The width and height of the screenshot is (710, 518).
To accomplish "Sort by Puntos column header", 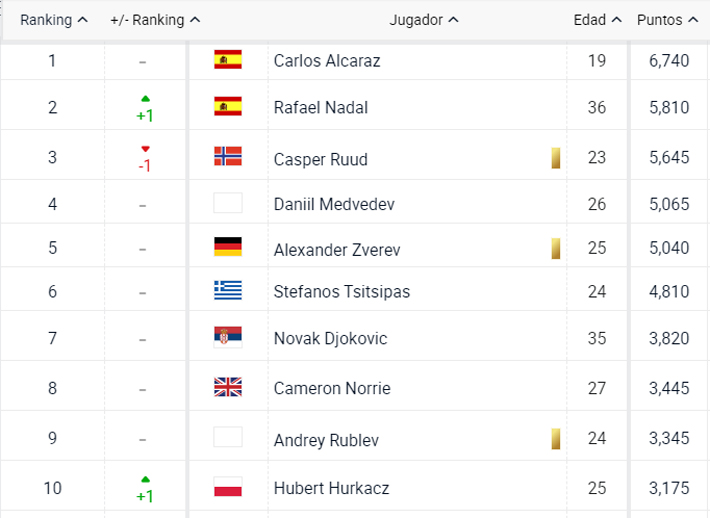I will 667,20.
